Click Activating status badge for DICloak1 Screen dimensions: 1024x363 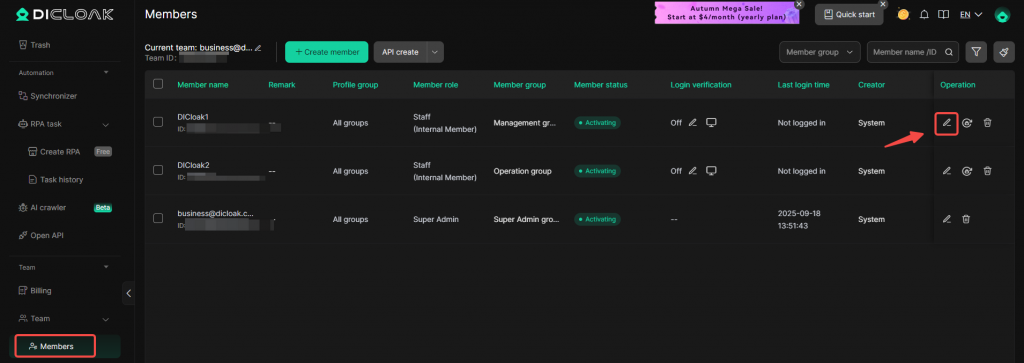point(597,123)
